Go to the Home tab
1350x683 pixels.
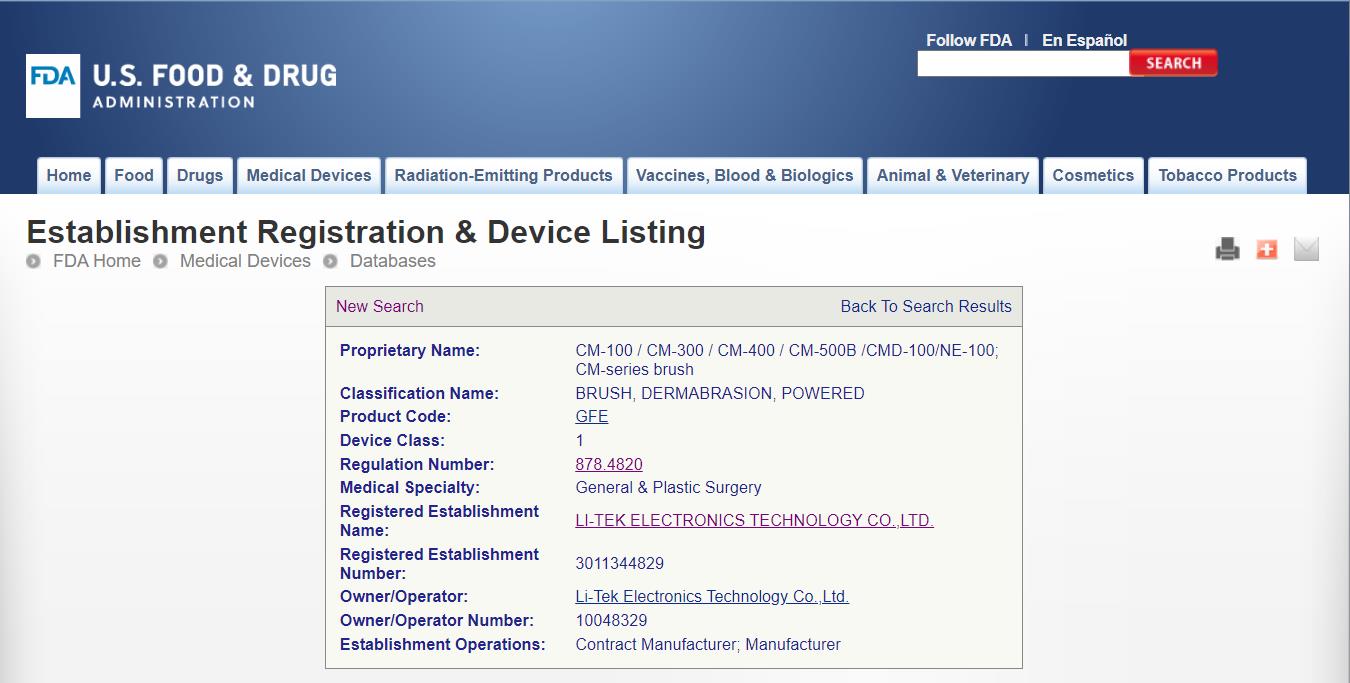[69, 175]
